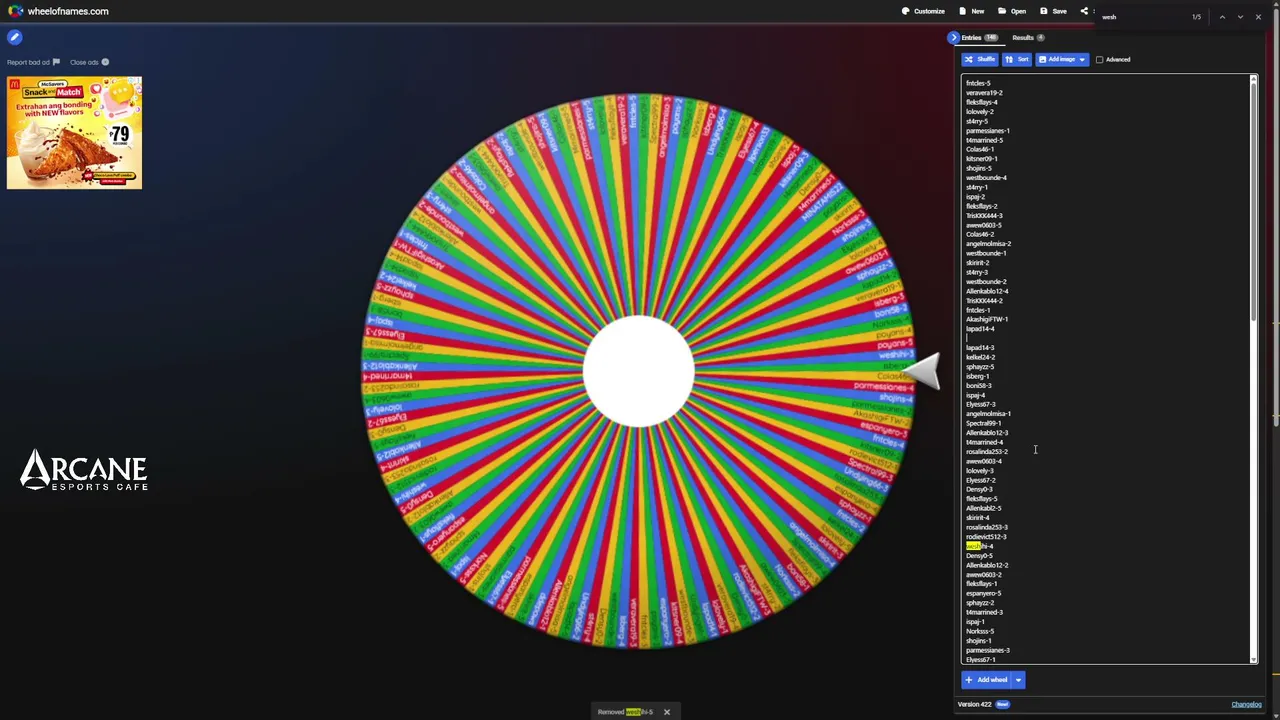Viewport: 1280px width, 720px height.
Task: Click entry 'angelmolmisa-2' in list
Action: [988, 244]
